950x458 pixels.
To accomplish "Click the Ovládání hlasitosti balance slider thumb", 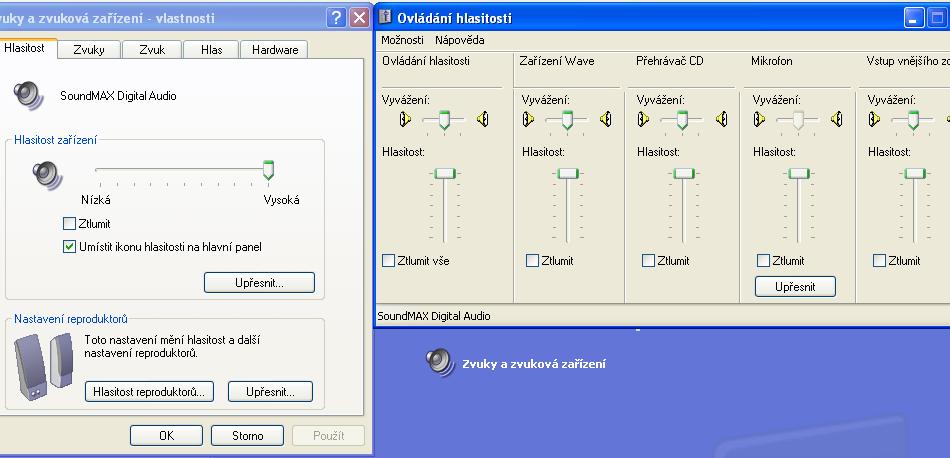I will pos(444,120).
